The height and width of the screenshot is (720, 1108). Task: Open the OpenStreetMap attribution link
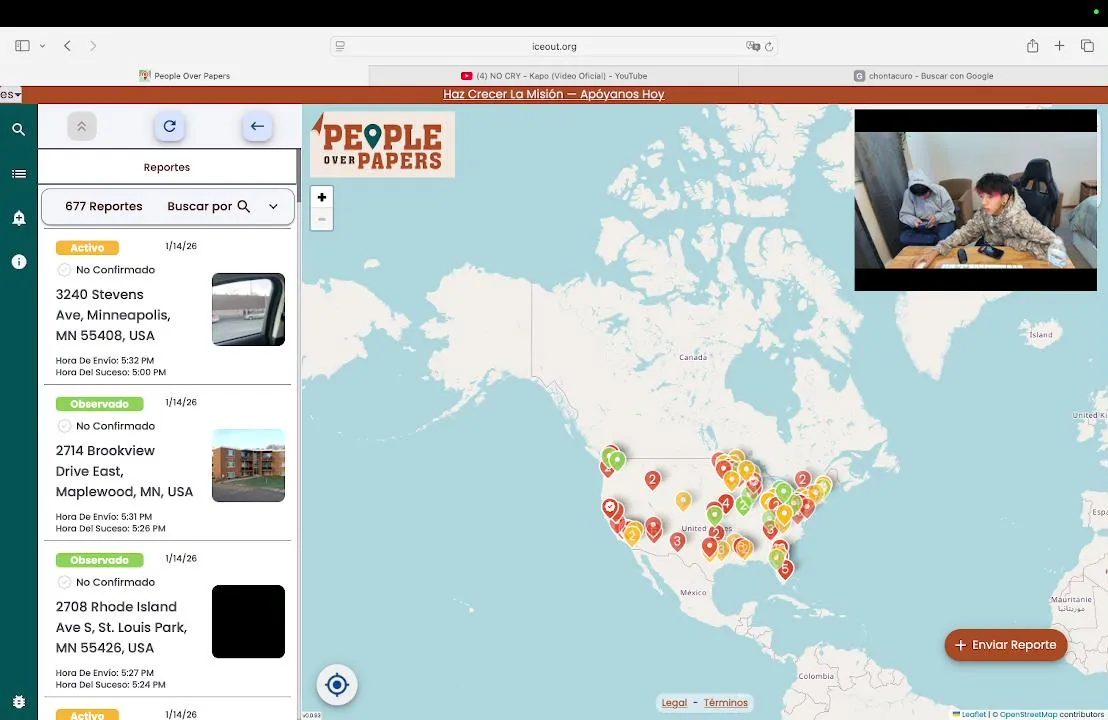click(x=1028, y=714)
